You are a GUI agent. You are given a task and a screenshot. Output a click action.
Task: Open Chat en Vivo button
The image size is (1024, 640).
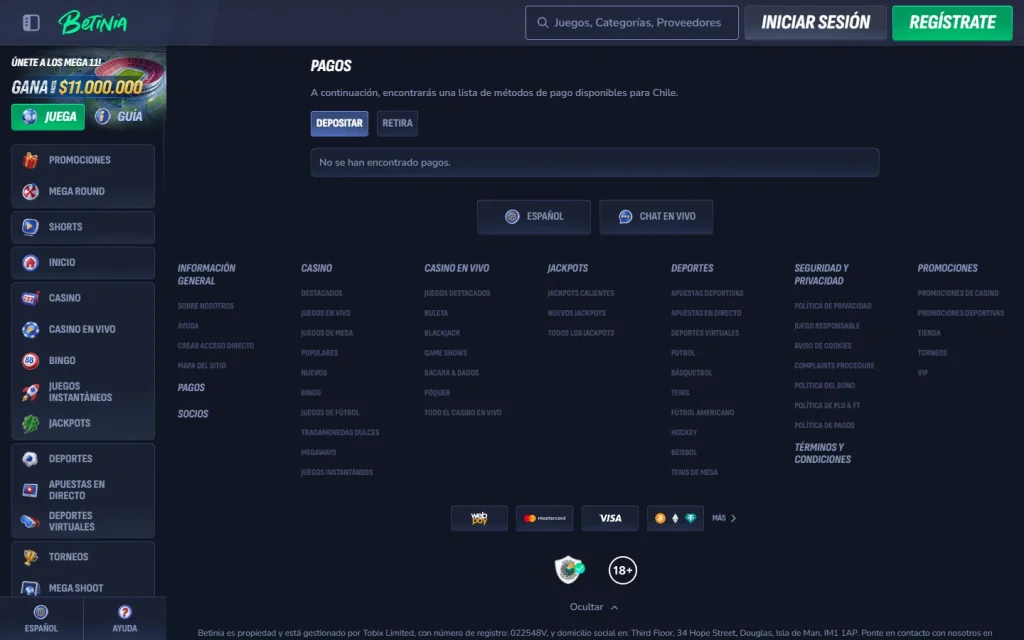(x=656, y=217)
